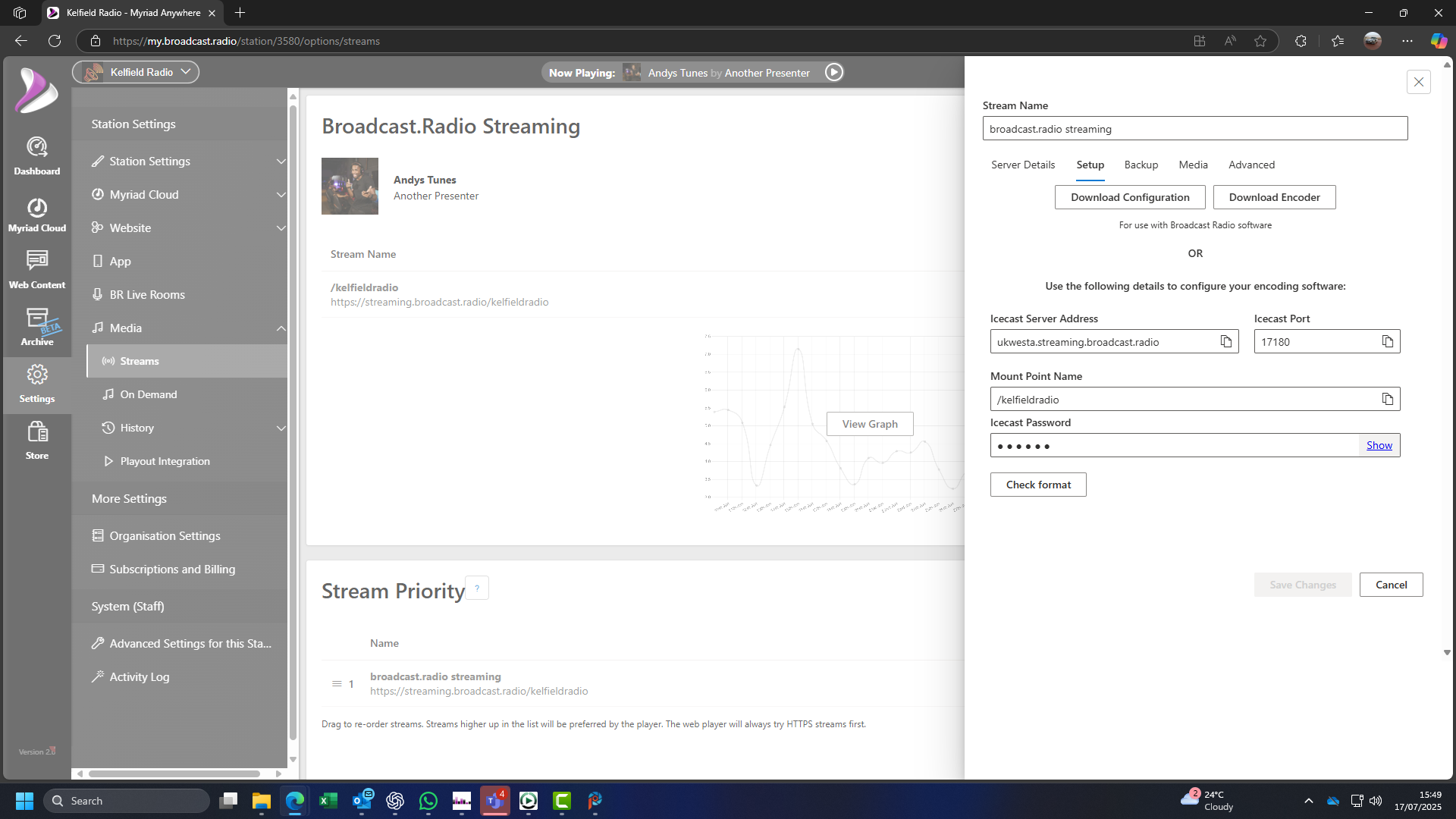Open the Store icon
The width and height of the screenshot is (1456, 819).
[x=36, y=441]
